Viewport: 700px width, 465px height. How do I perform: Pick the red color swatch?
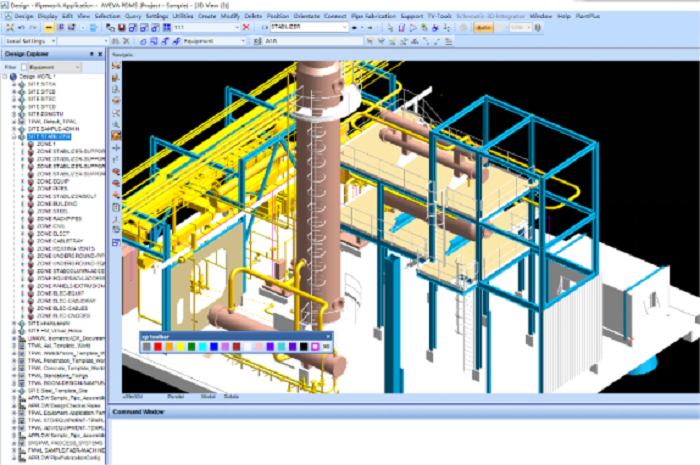(x=157, y=346)
